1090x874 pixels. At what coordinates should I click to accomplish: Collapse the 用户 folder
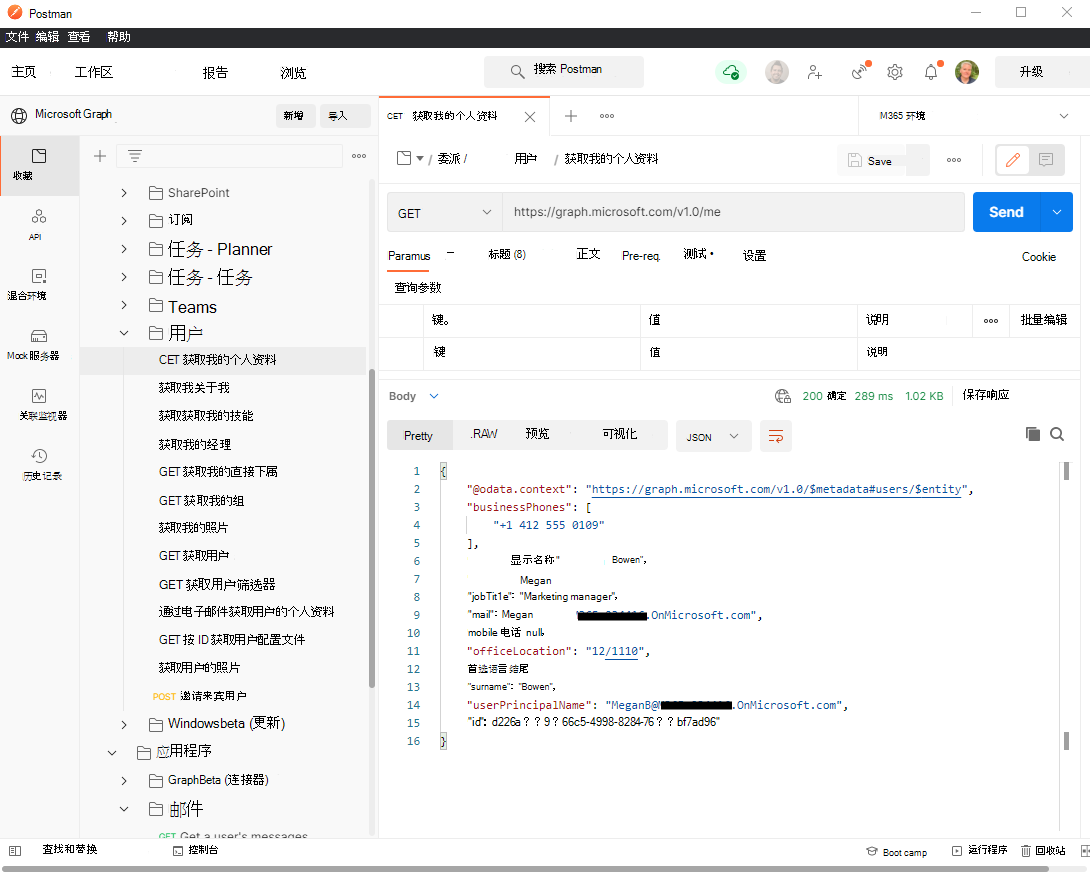pyautogui.click(x=124, y=333)
